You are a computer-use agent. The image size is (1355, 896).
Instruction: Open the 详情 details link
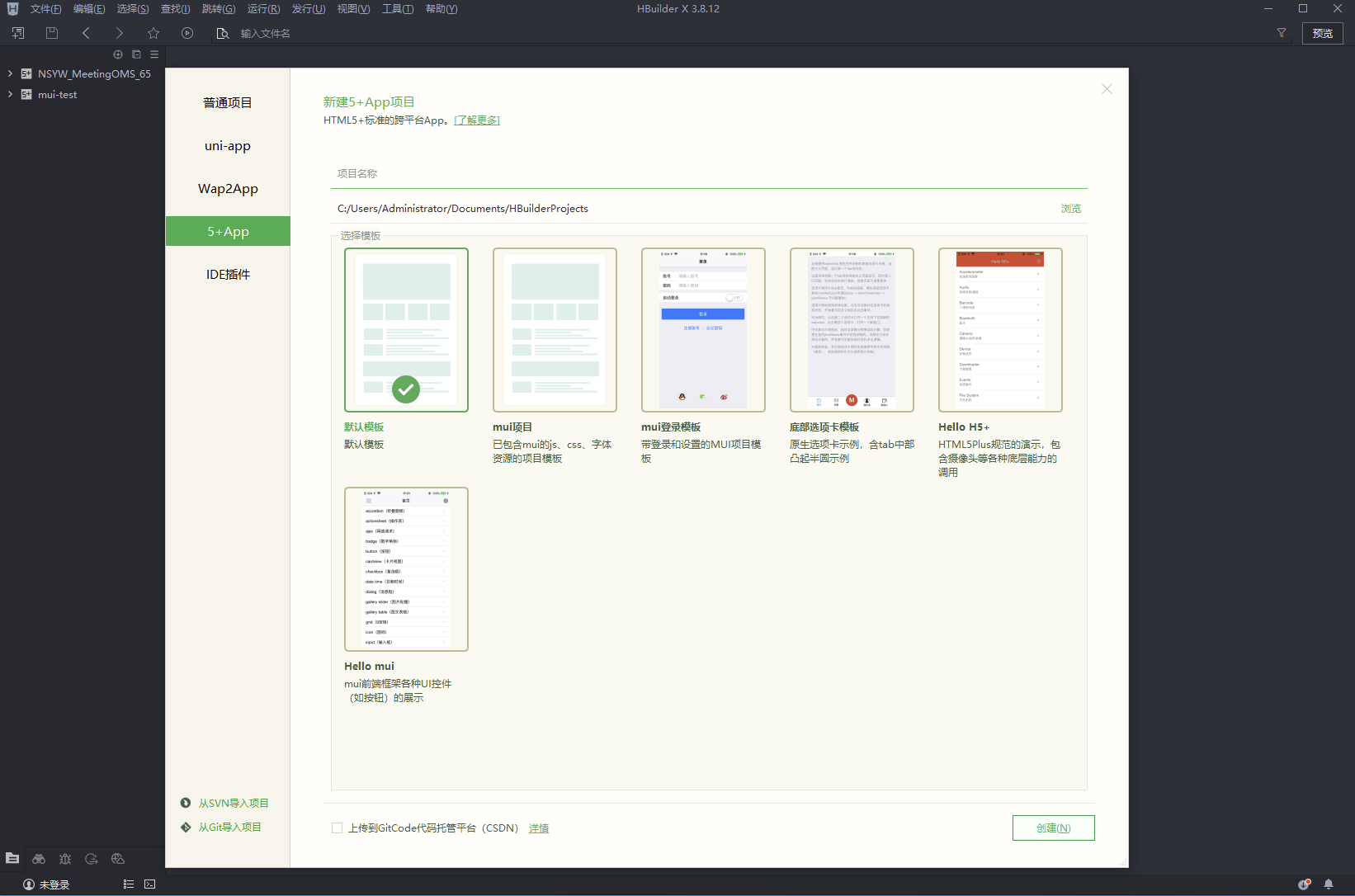[x=539, y=828]
